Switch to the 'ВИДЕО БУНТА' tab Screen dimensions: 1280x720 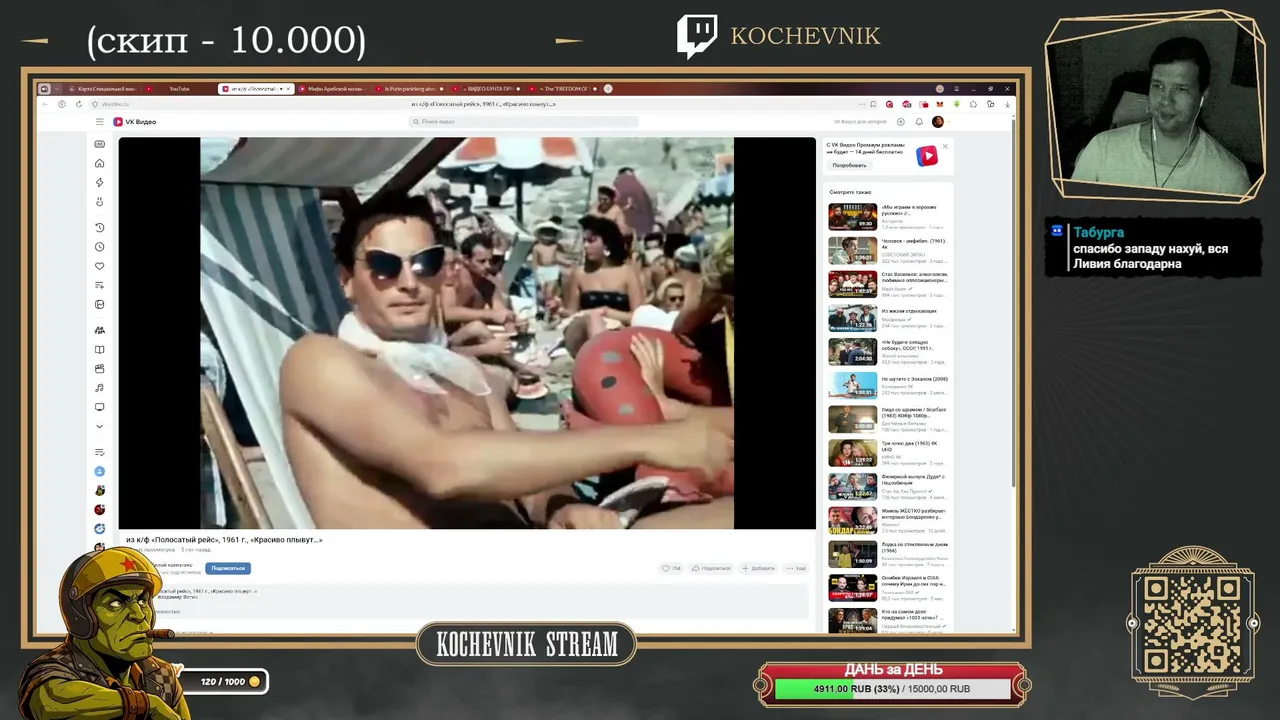coord(487,89)
